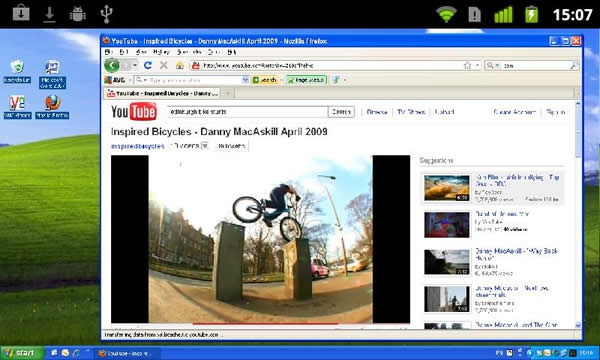Expand the videos dropdown next to inspiredbicycles
Image resolution: width=600 pixels, height=360 pixels.
pos(205,146)
